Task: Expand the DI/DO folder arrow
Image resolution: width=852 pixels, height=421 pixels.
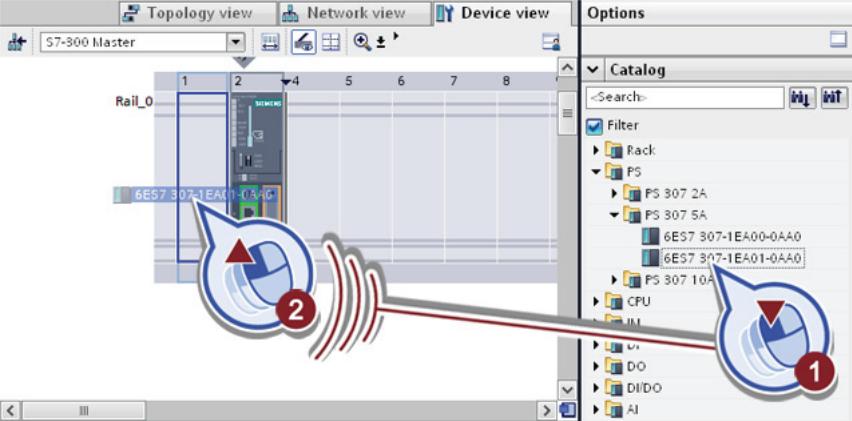Action: (x=596, y=388)
